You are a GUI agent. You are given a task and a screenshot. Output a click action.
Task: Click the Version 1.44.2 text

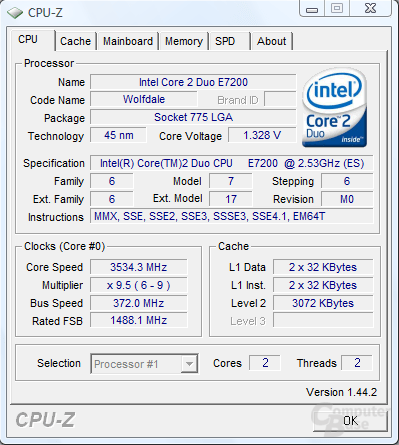(341, 392)
